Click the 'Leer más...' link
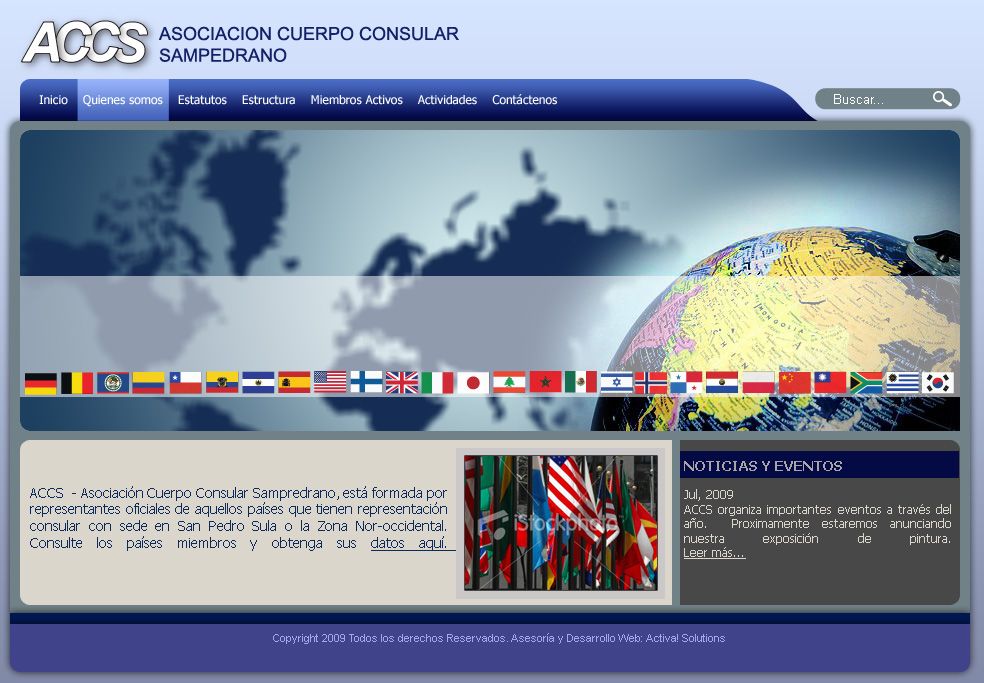Image resolution: width=984 pixels, height=683 pixels. click(714, 553)
